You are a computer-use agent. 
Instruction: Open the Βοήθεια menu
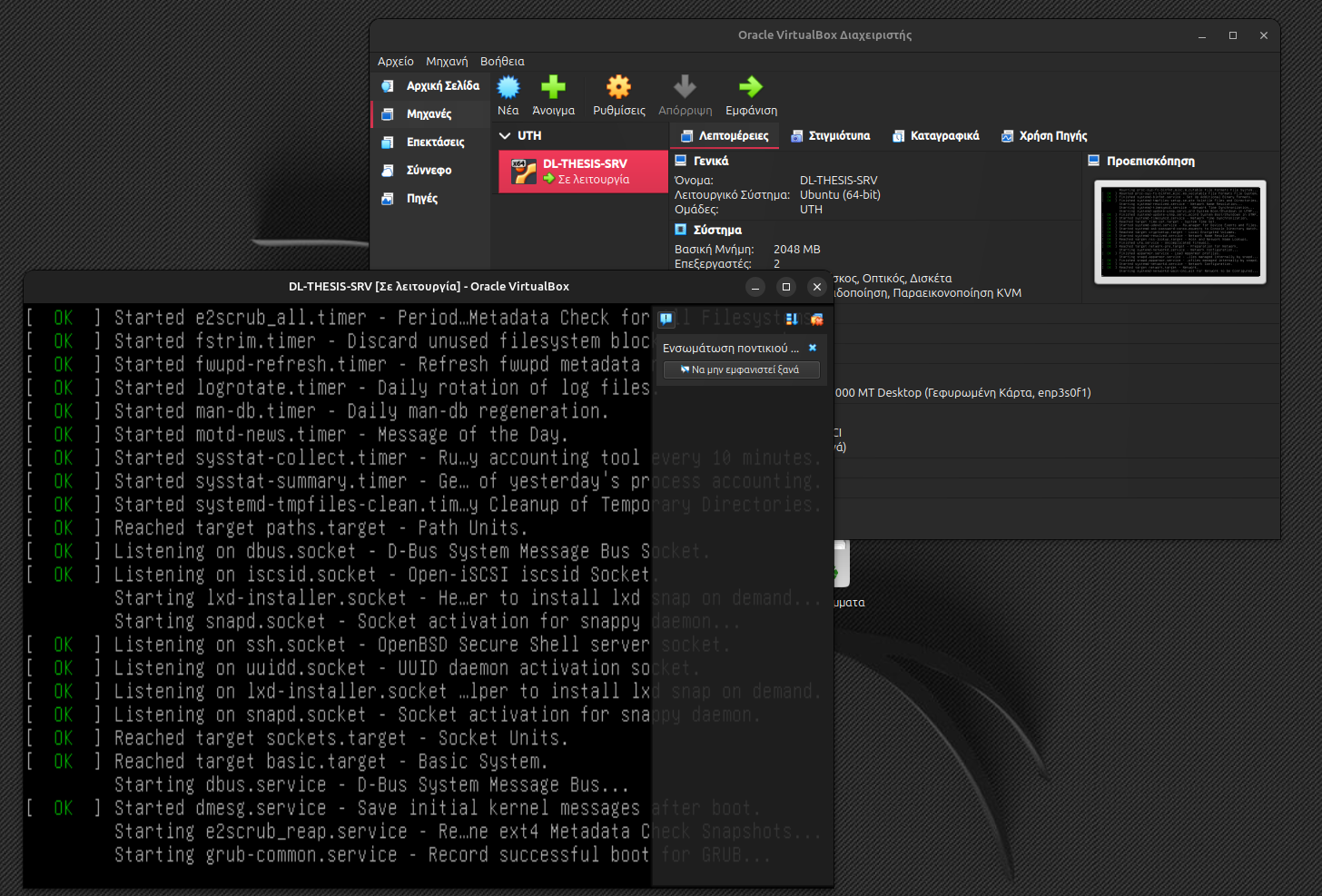[x=502, y=61]
